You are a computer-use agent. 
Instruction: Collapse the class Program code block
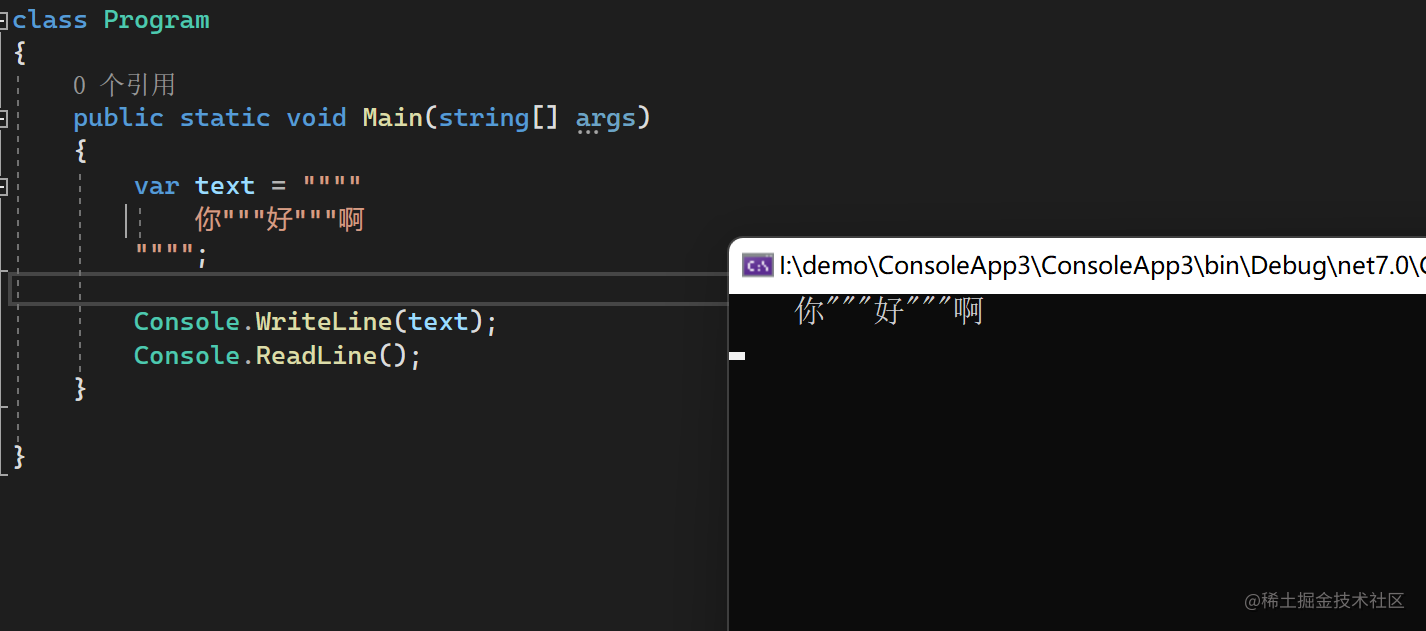(4, 20)
